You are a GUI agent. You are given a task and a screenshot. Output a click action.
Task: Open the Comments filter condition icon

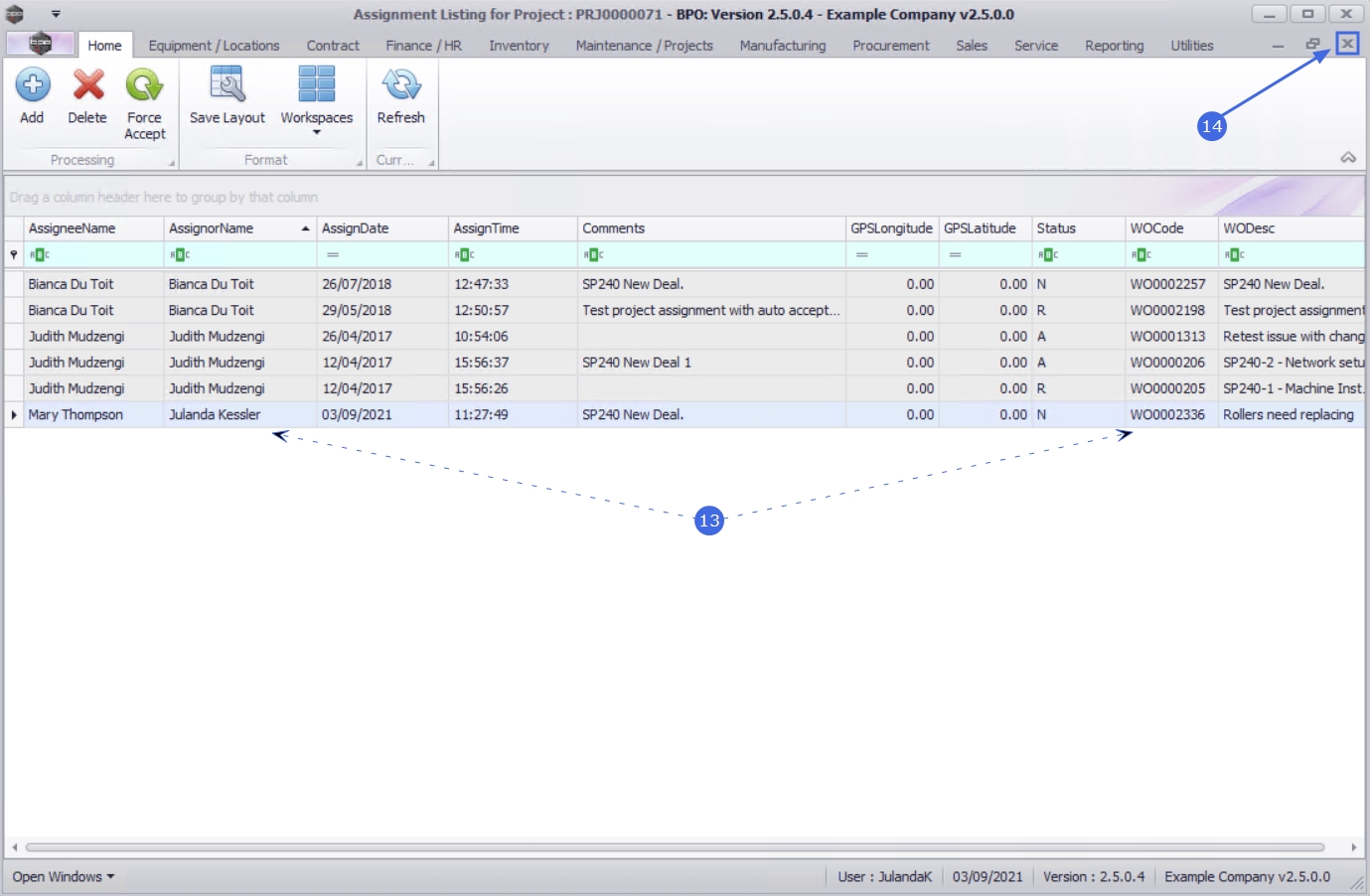[594, 255]
